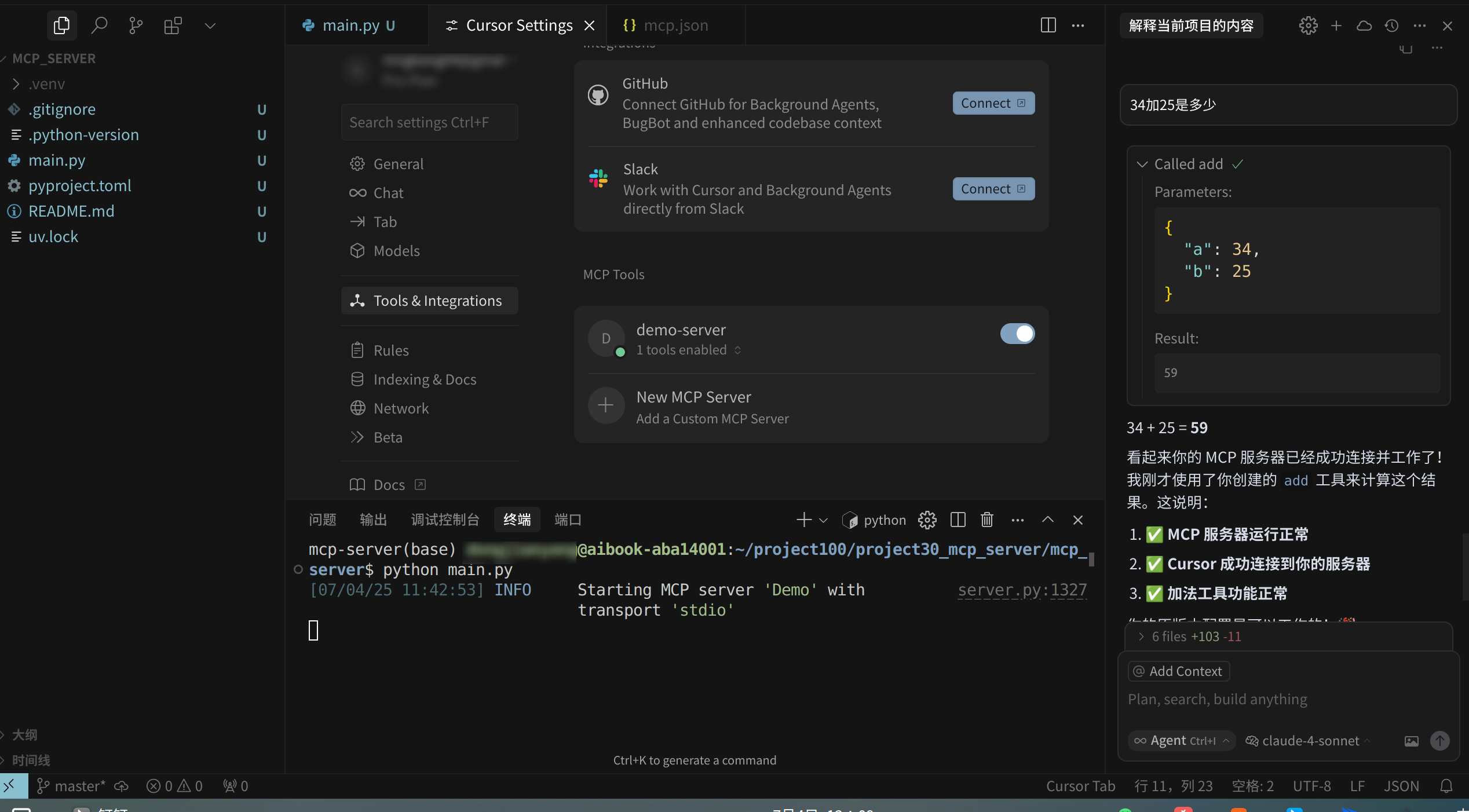This screenshot has width=1469, height=812.
Task: Open notifications bell in status bar
Action: click(x=1446, y=786)
